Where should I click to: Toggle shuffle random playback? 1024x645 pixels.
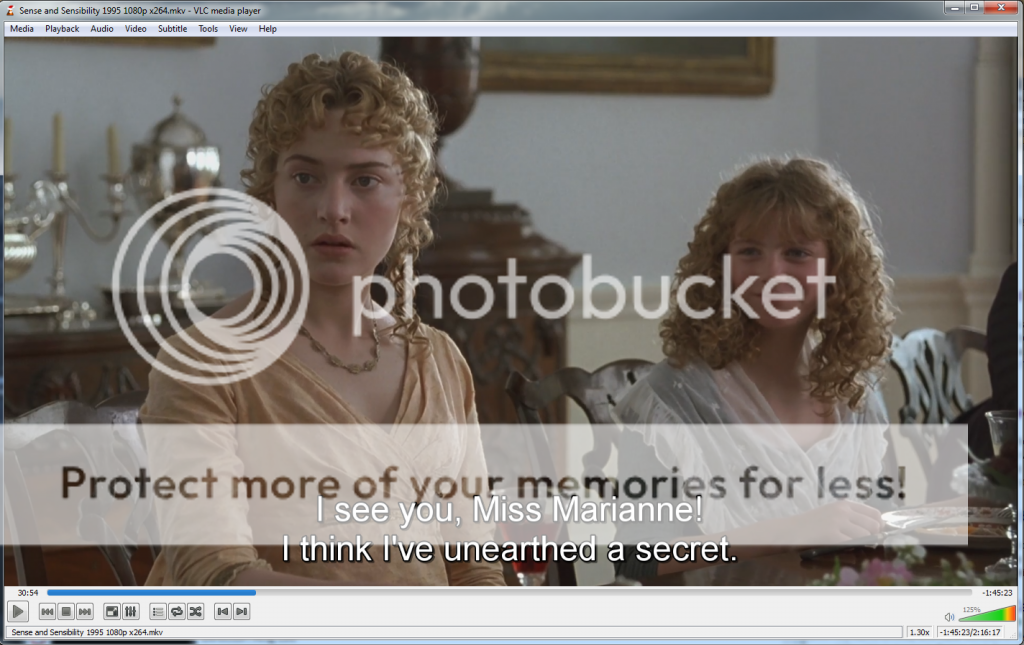pos(195,612)
